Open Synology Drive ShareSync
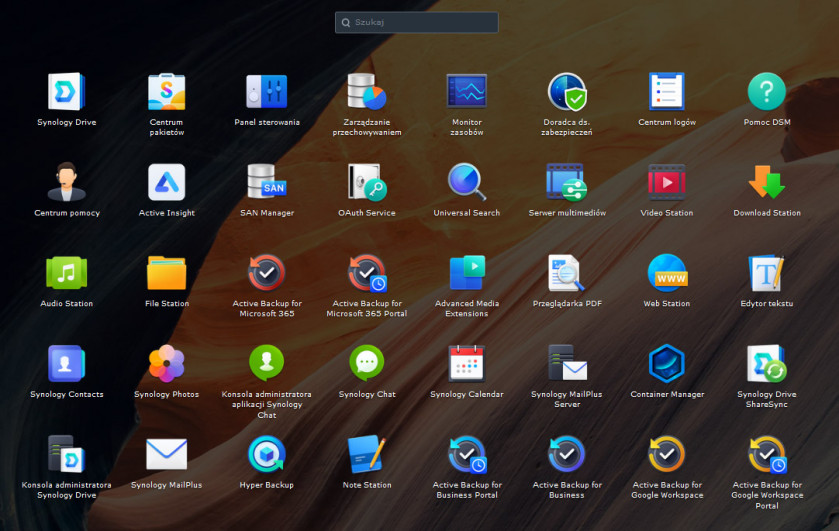 (x=767, y=363)
